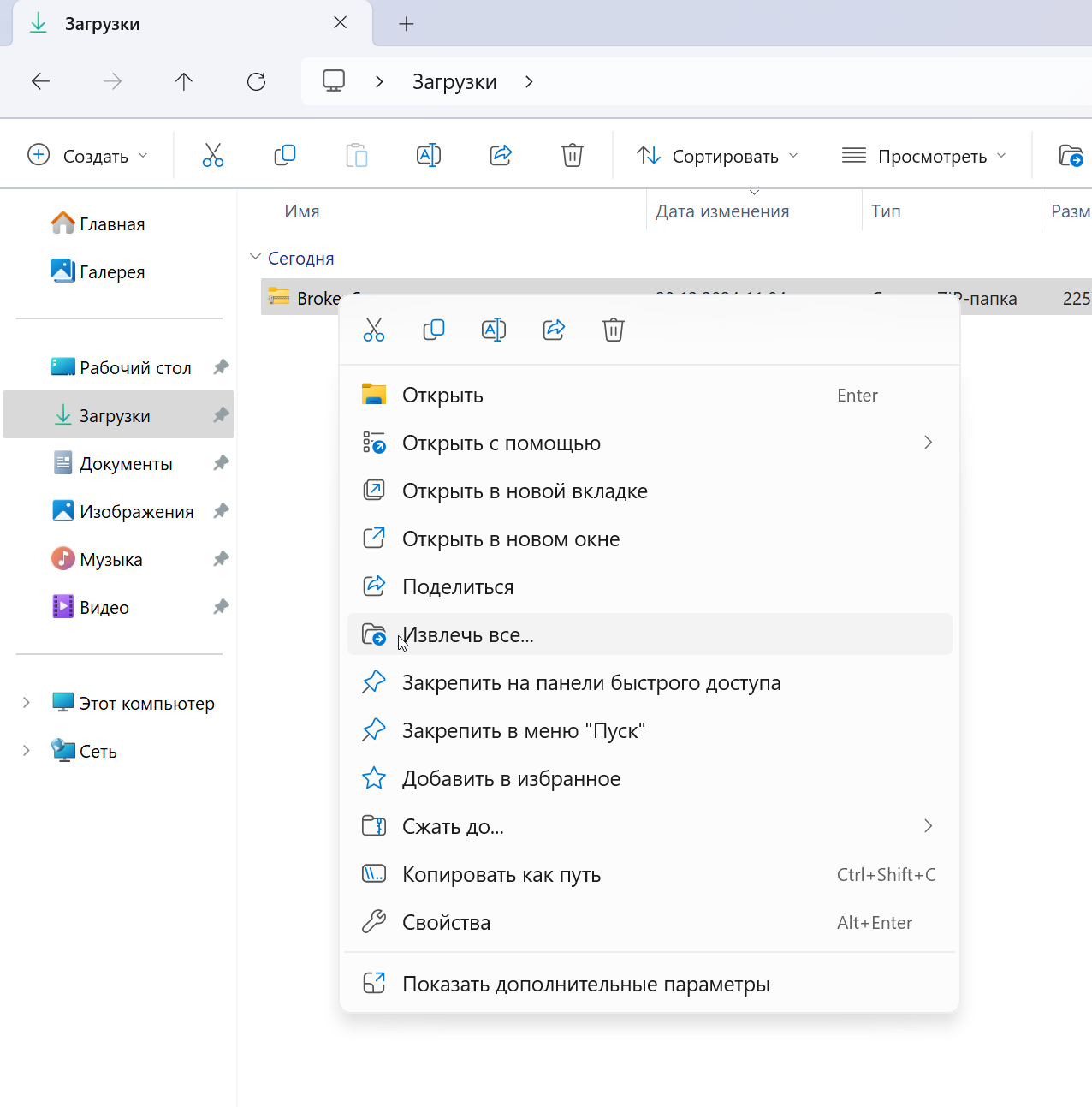Viewport: 1092px width, 1107px height.
Task: Open the Открыть с помощью submenu
Action: [650, 443]
